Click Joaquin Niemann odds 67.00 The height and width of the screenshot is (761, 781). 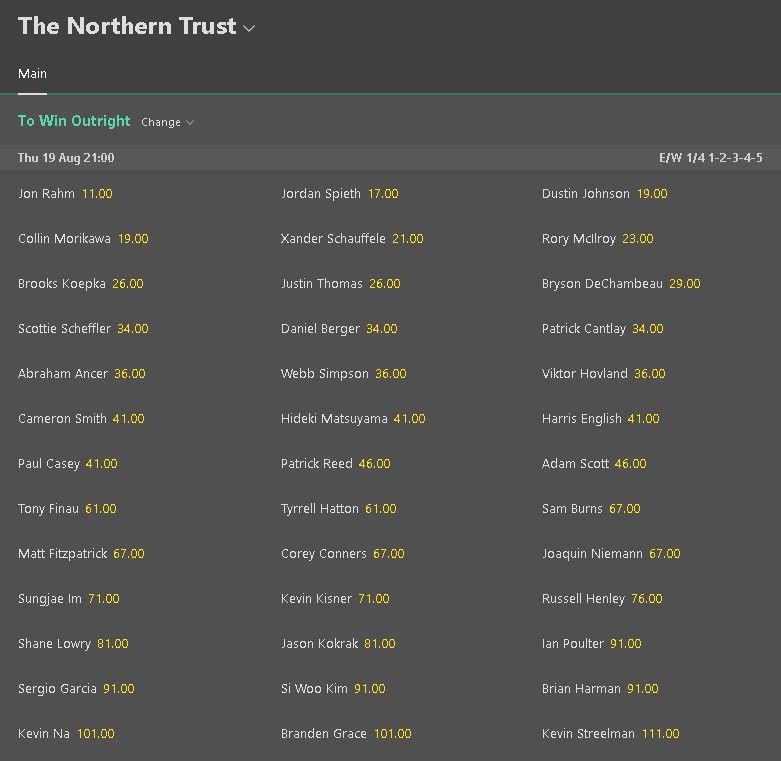pyautogui.click(x=664, y=554)
